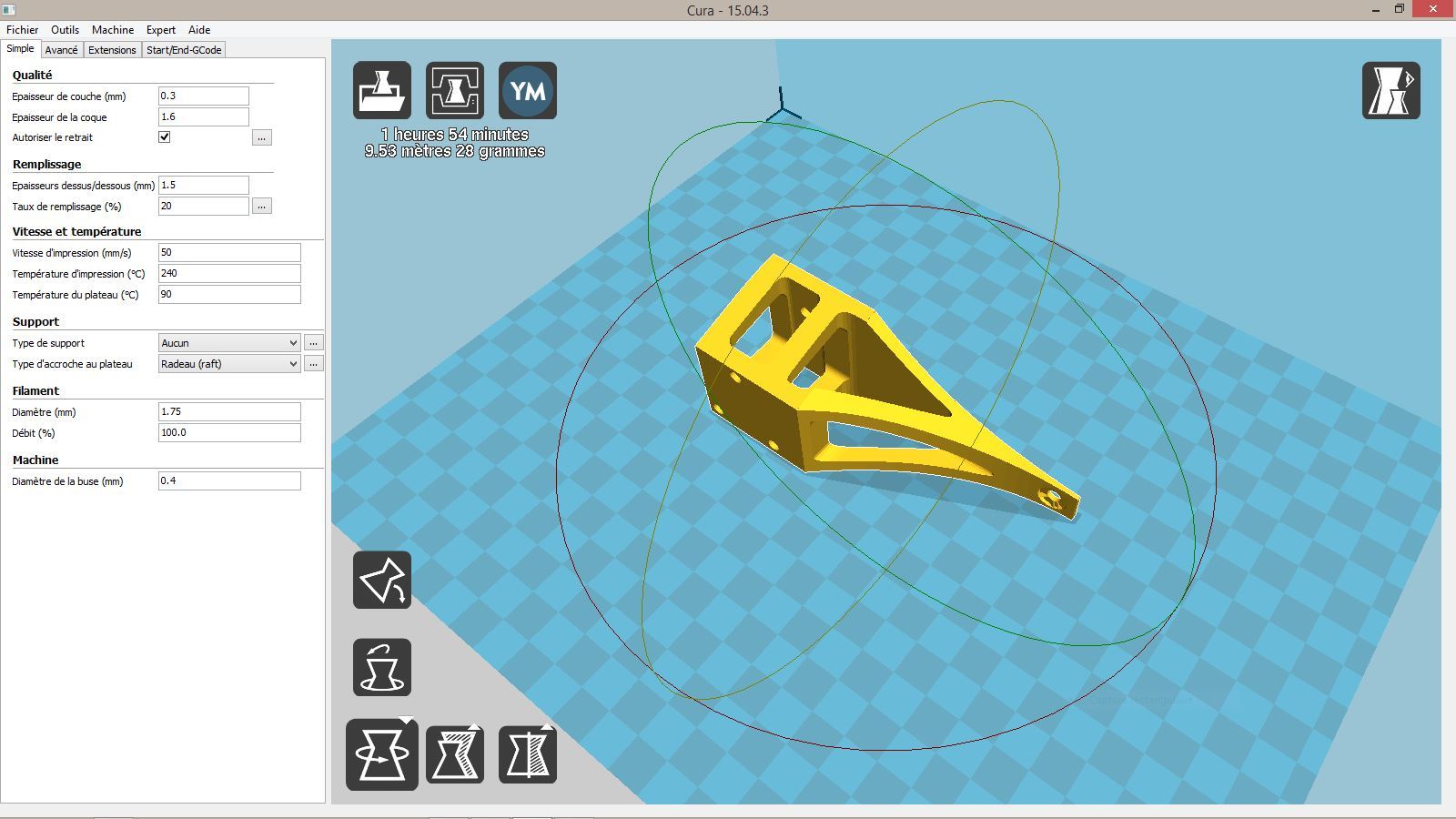Click the Epaisseur de couche input field
1456x819 pixels.
(x=204, y=96)
